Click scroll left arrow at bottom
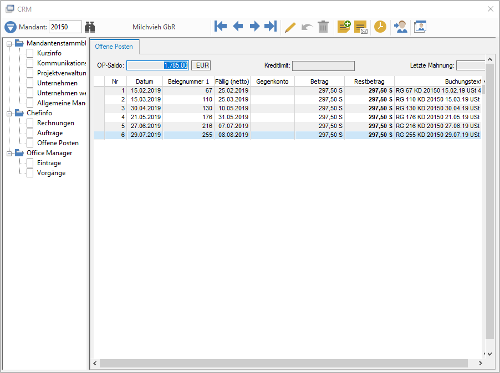The image size is (500, 373). coord(95,363)
